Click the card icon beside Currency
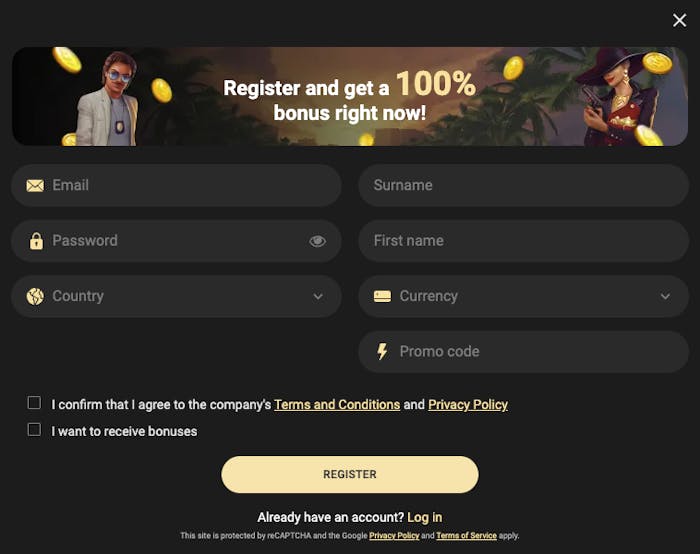 [382, 296]
